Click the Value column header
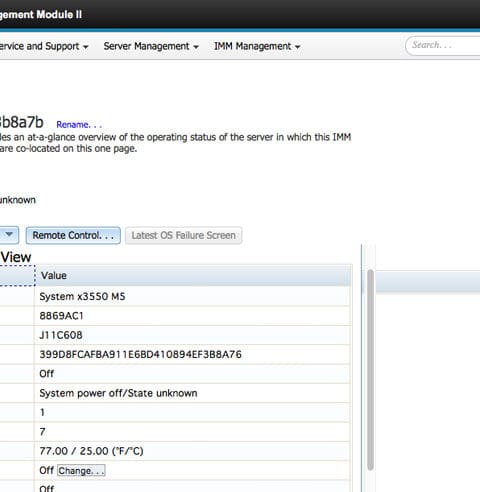The image size is (480, 492). pos(193,276)
